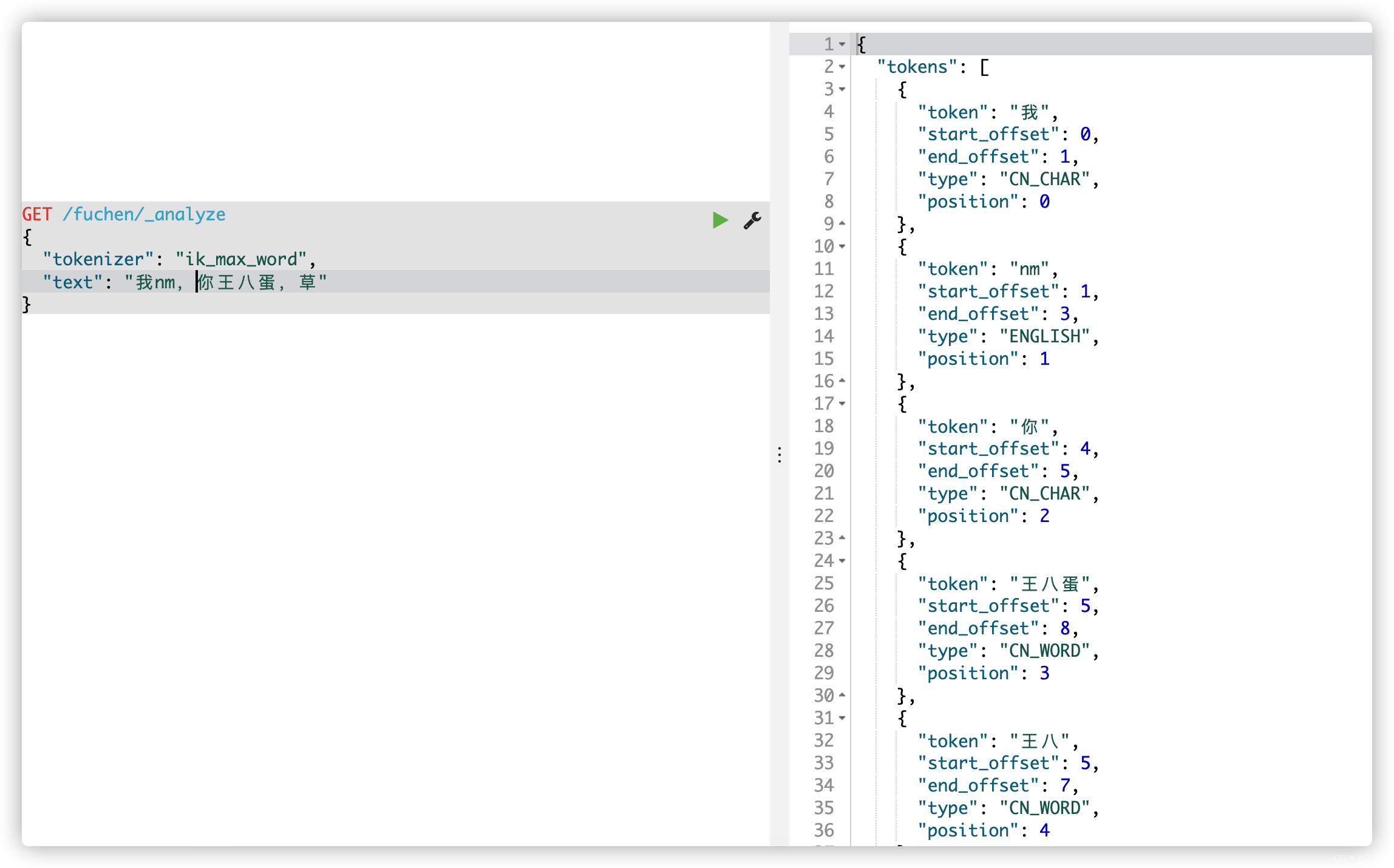Click the "ENGLISH" type value on line 14
1394x868 pixels.
point(1045,336)
